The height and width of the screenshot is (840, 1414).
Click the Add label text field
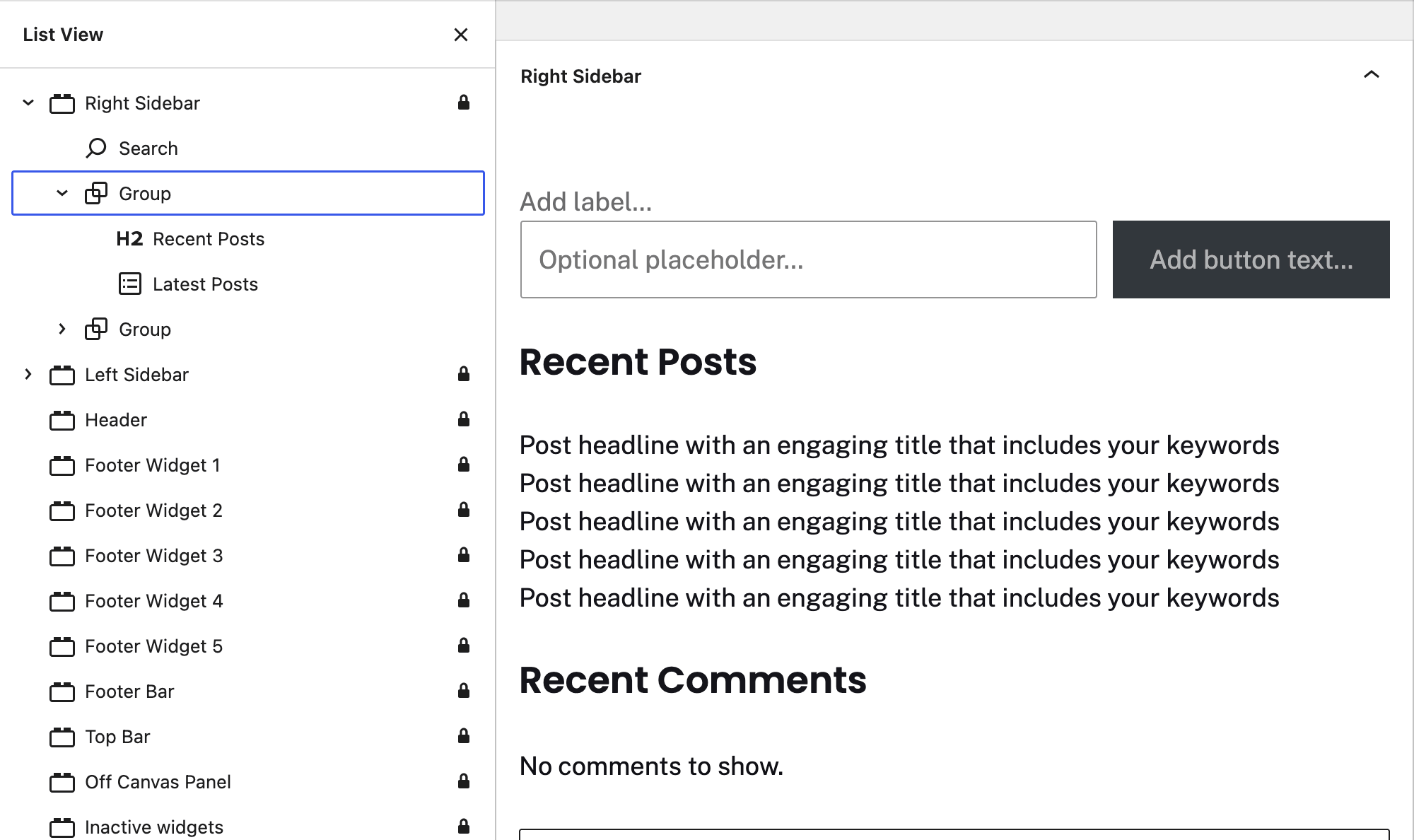pyautogui.click(x=586, y=202)
